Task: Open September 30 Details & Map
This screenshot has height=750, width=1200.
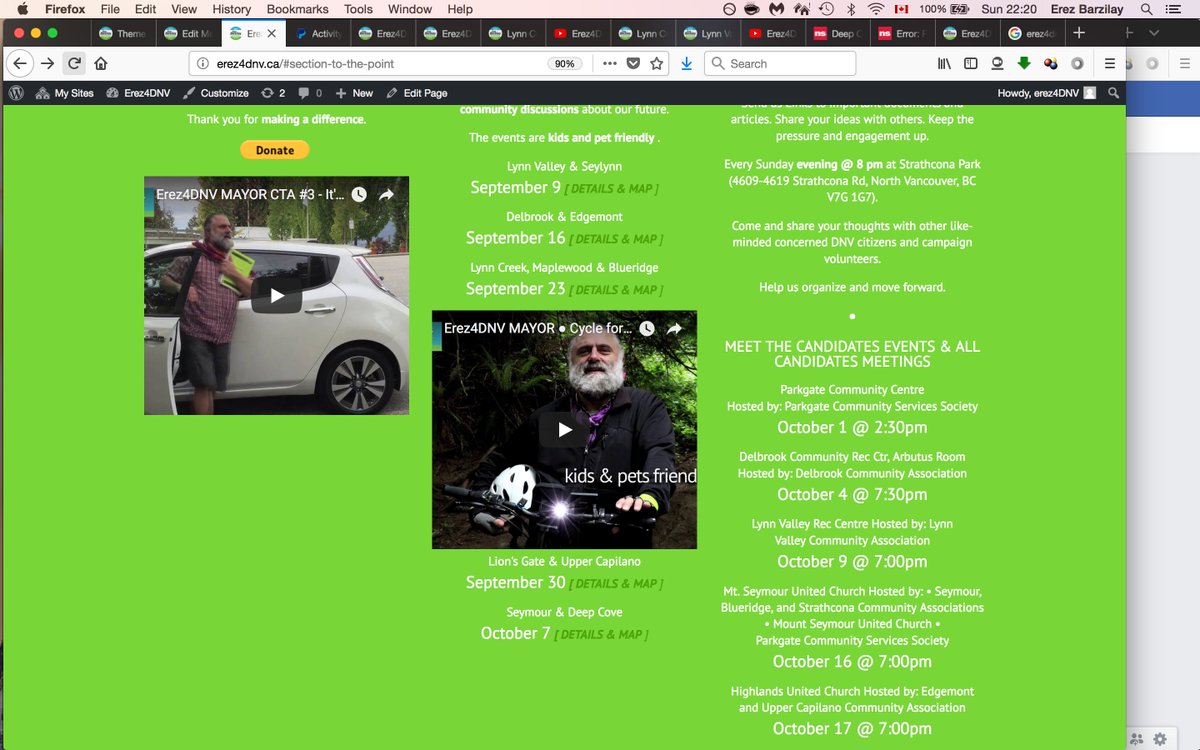Action: (x=616, y=584)
